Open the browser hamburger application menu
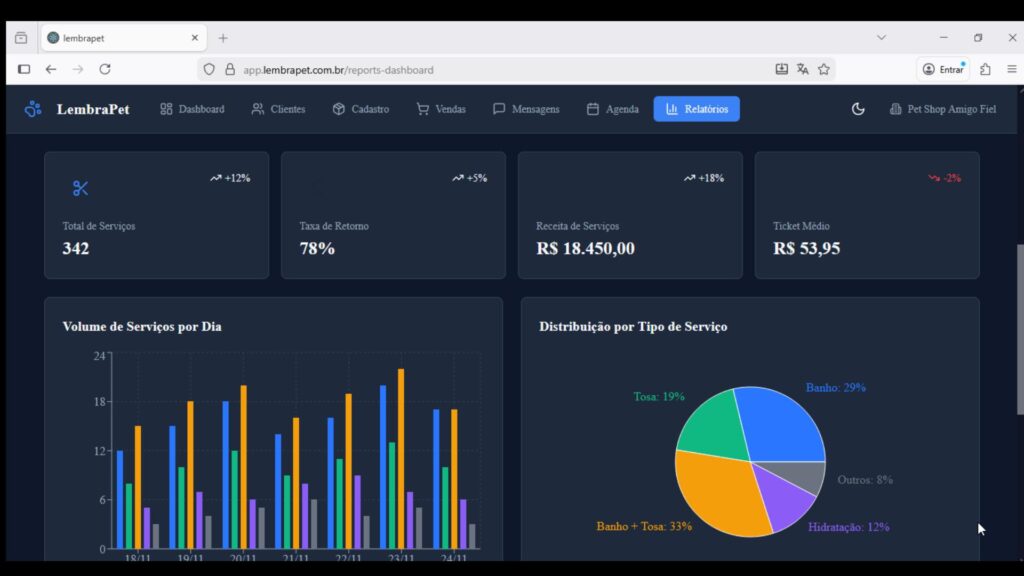This screenshot has height=576, width=1024. click(1012, 69)
